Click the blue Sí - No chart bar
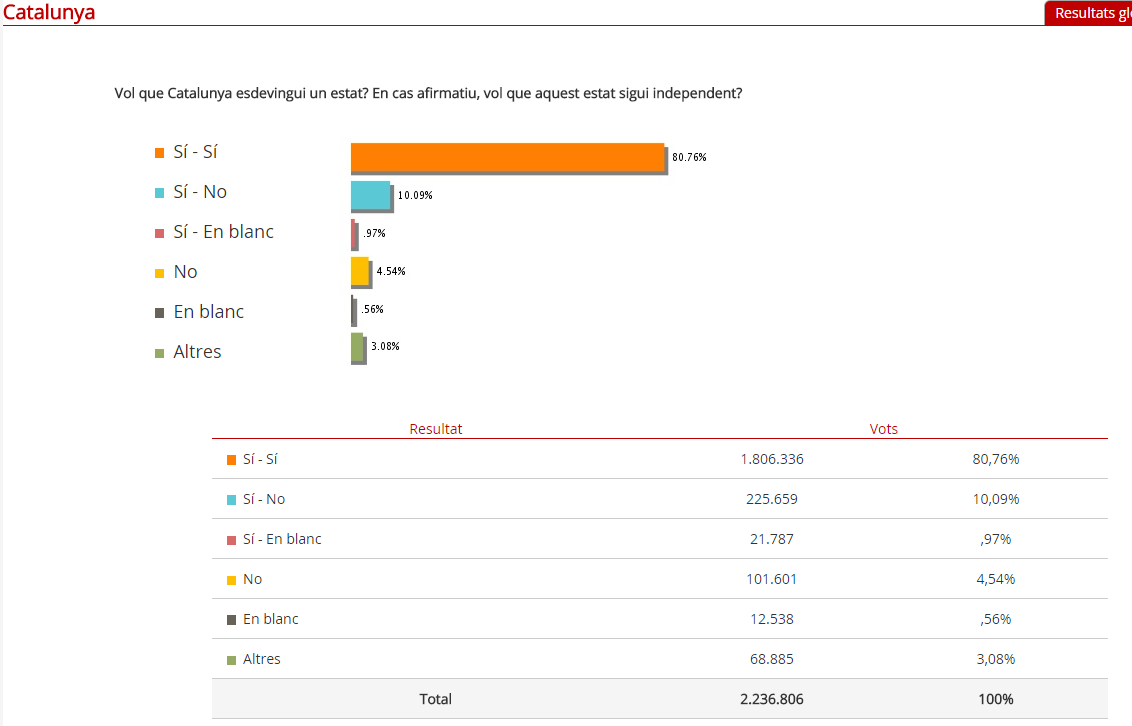Screen dimensions: 1132x726 (370, 195)
